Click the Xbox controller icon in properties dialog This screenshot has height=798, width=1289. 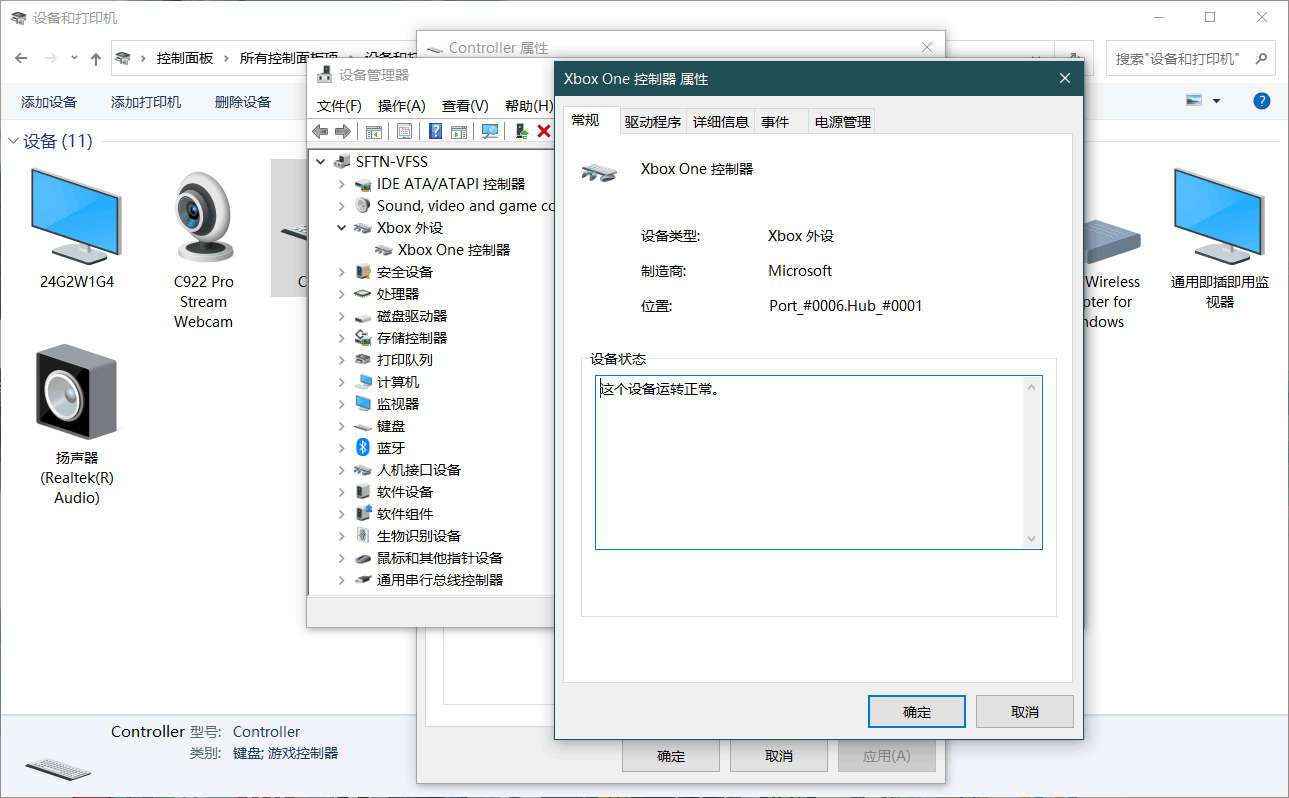(599, 173)
